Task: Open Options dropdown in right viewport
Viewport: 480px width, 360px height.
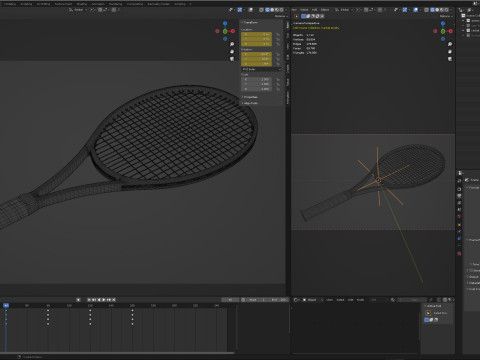Action: [x=446, y=16]
